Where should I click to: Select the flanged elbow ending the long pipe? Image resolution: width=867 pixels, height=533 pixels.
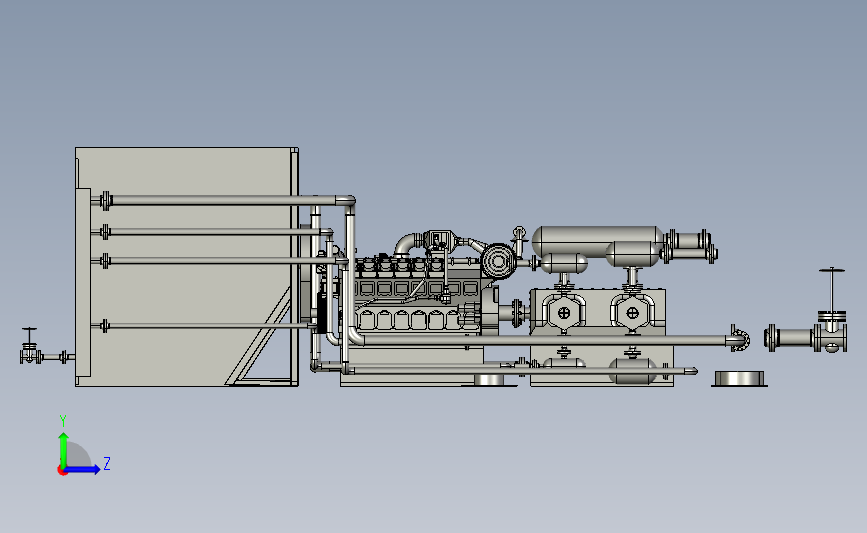click(739, 338)
